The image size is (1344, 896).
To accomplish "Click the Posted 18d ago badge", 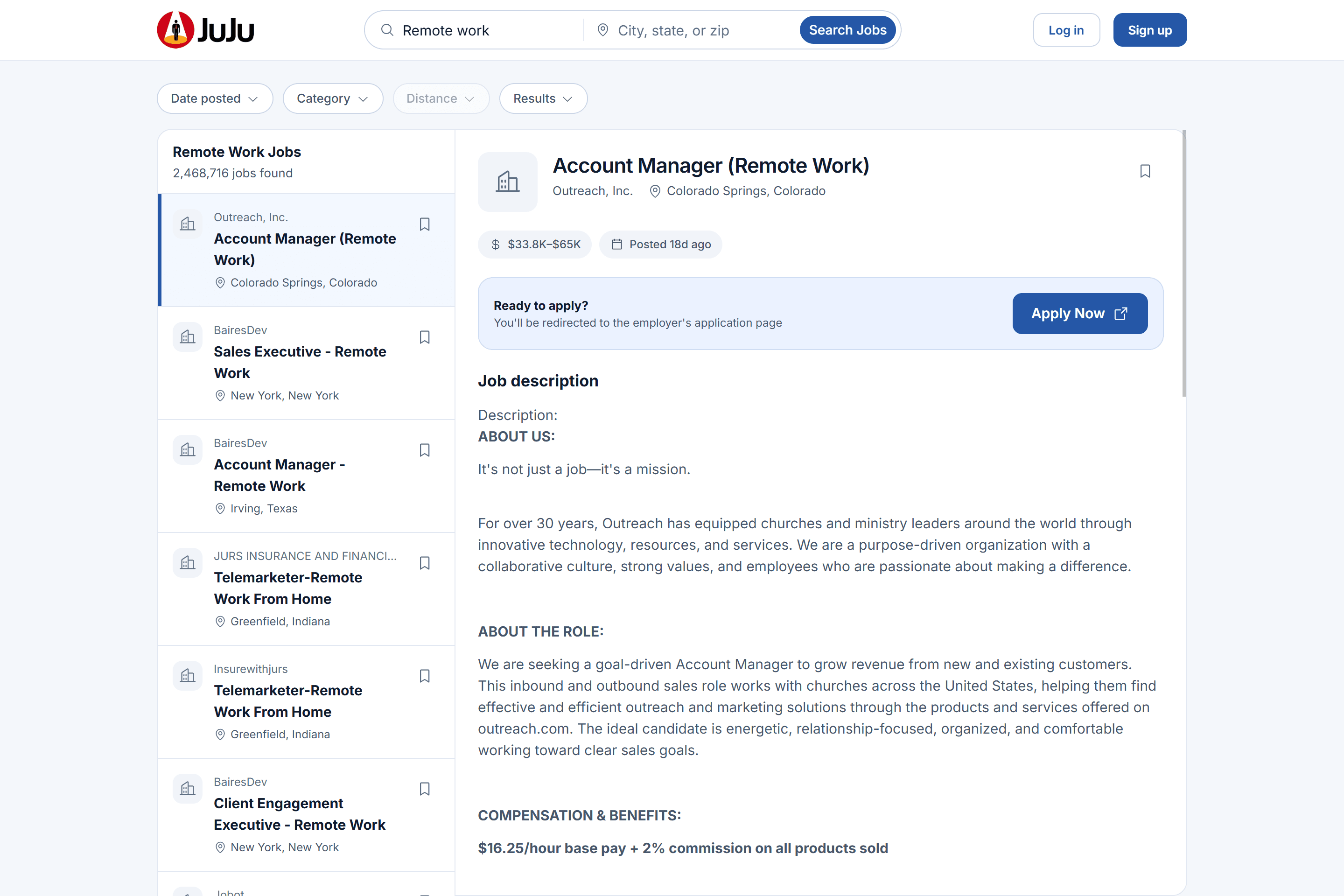I will 661,245.
